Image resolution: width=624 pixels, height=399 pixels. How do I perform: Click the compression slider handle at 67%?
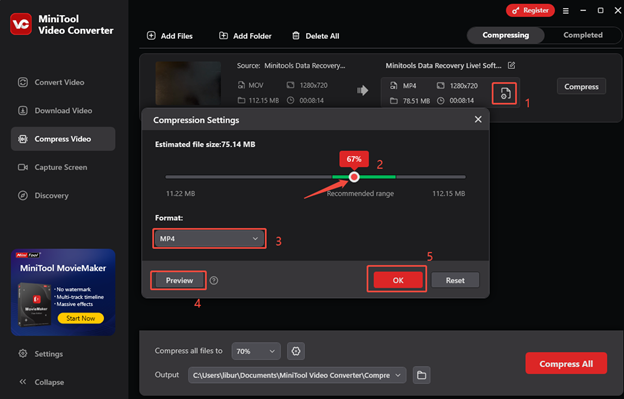354,177
